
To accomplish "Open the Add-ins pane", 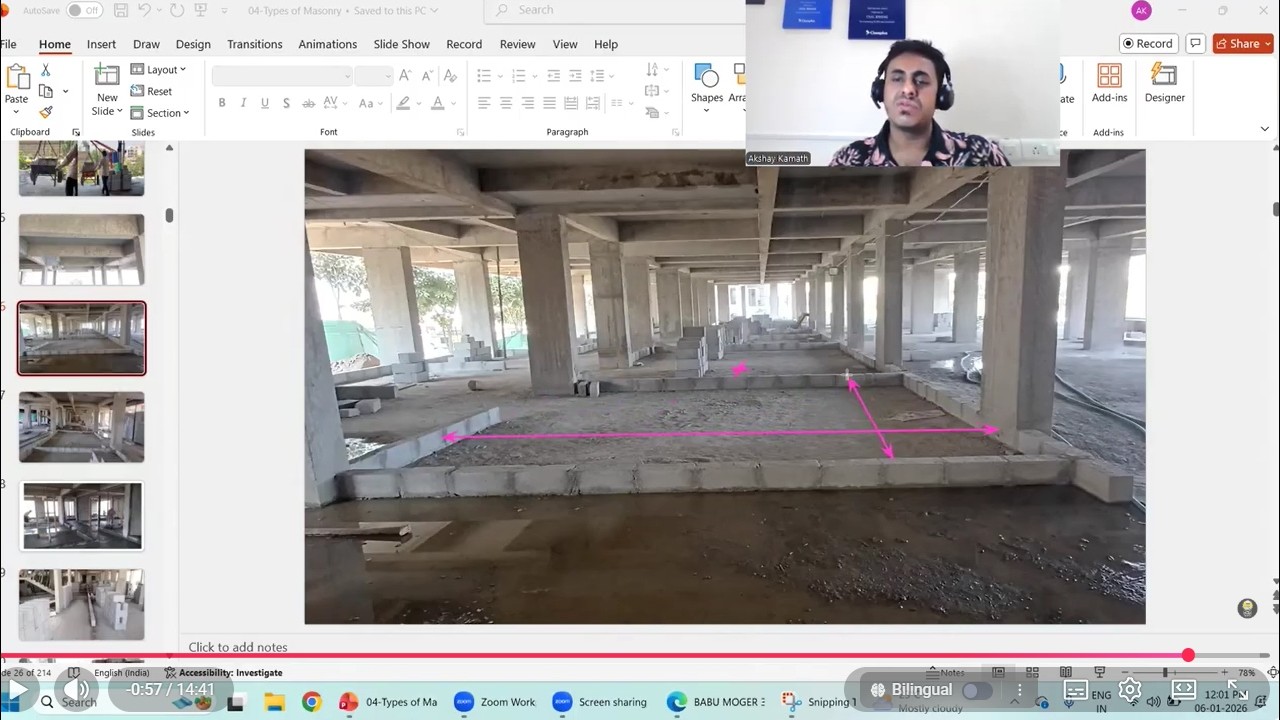I will point(1109,83).
